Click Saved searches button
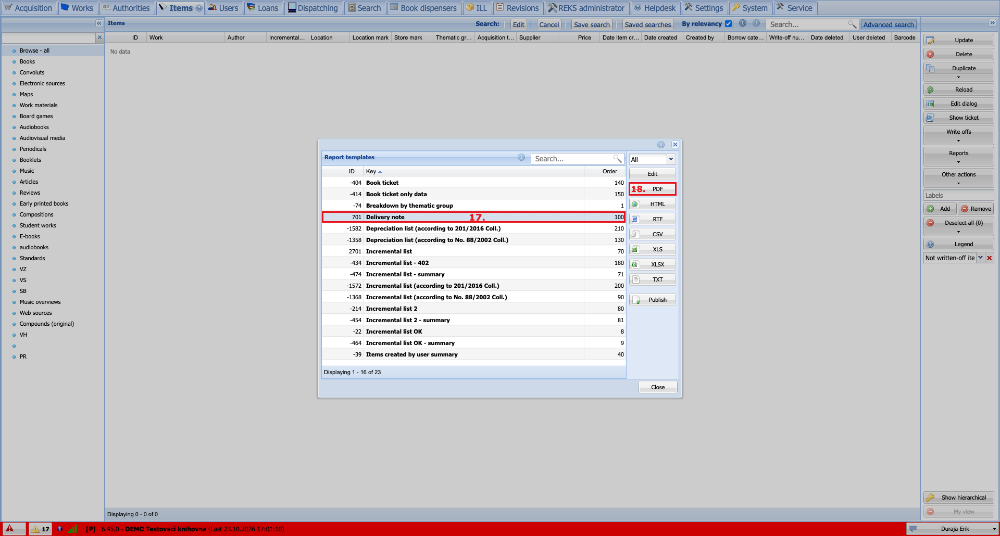 tap(647, 24)
